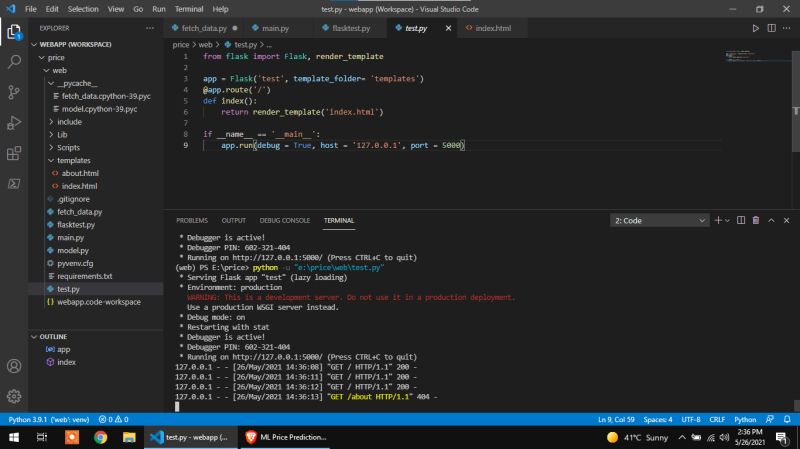Collapse the price folder
800x449 pixels.
(42, 58)
